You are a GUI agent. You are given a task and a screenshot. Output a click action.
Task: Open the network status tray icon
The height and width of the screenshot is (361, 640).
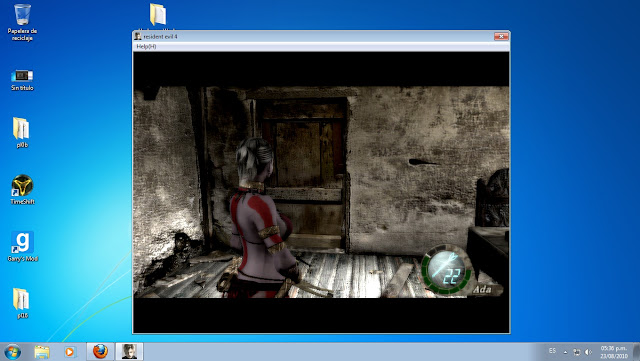(576, 352)
